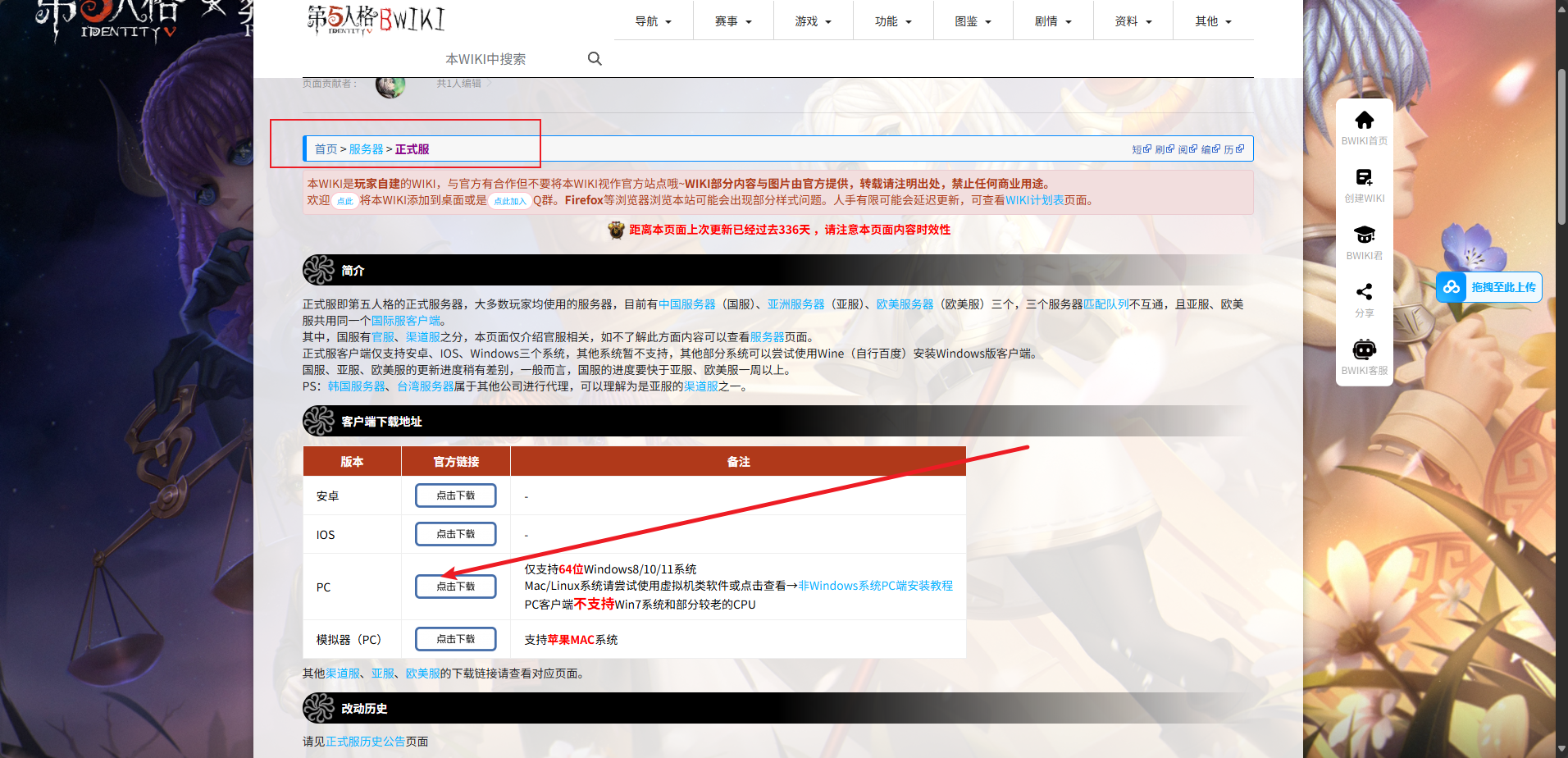Screen dimensions: 1568x758
Task: Expand the 功能 dropdown menu
Action: coord(893,21)
